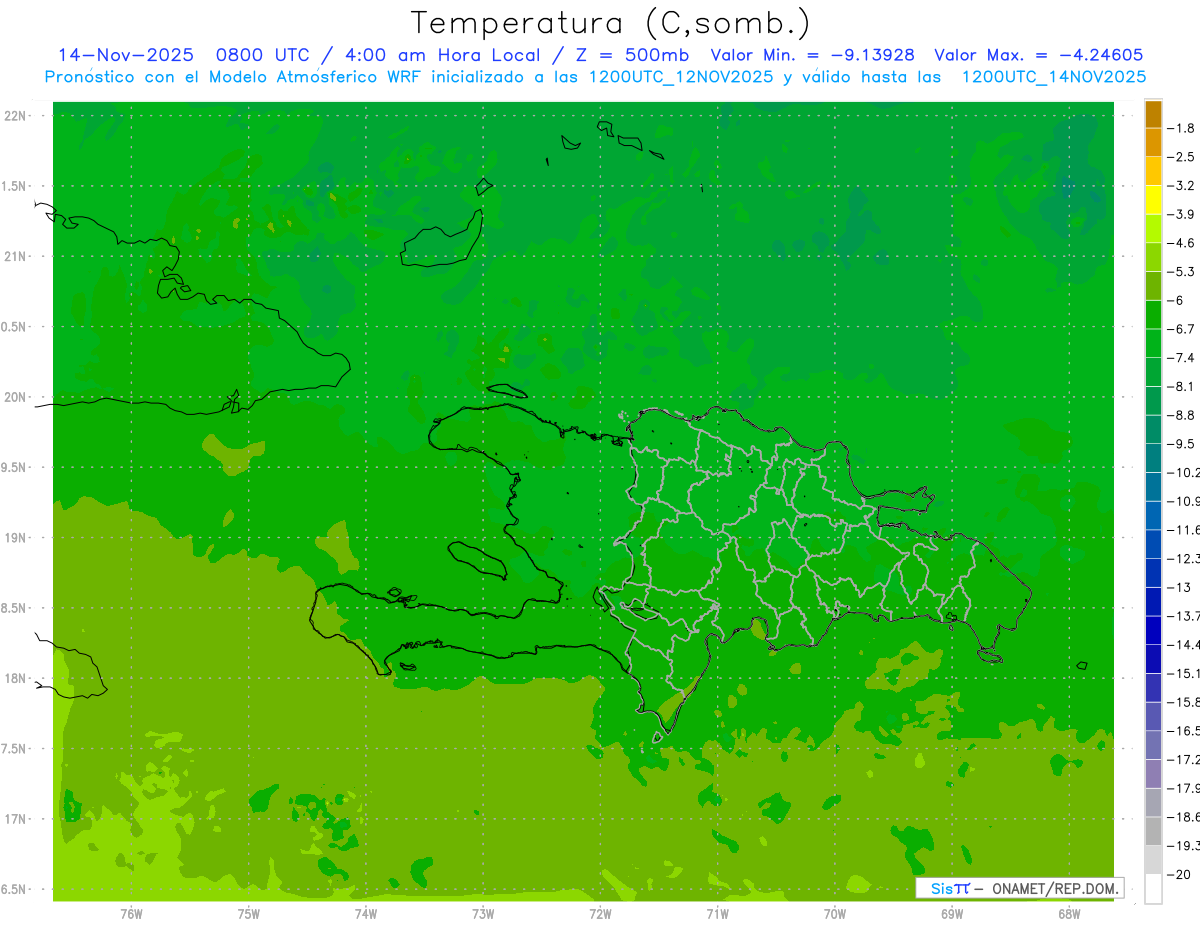Screen dimensions: 1200x927
Task: Click the "18N" latitude label
Action: [15, 678]
